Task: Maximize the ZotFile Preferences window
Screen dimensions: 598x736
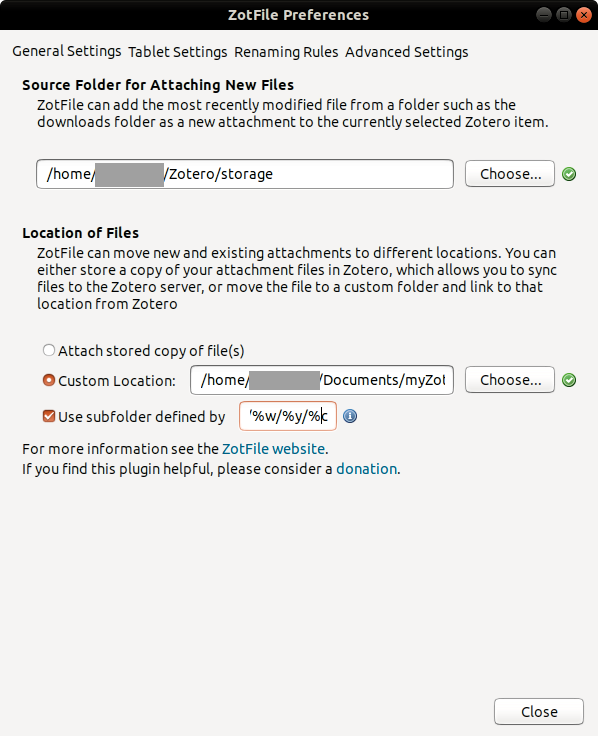Action: tap(564, 15)
